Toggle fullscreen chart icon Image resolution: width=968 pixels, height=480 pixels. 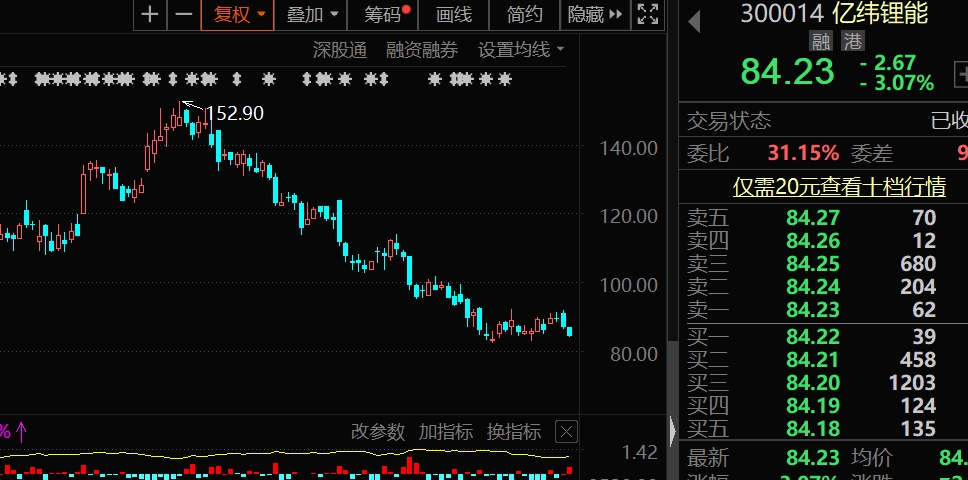click(648, 14)
